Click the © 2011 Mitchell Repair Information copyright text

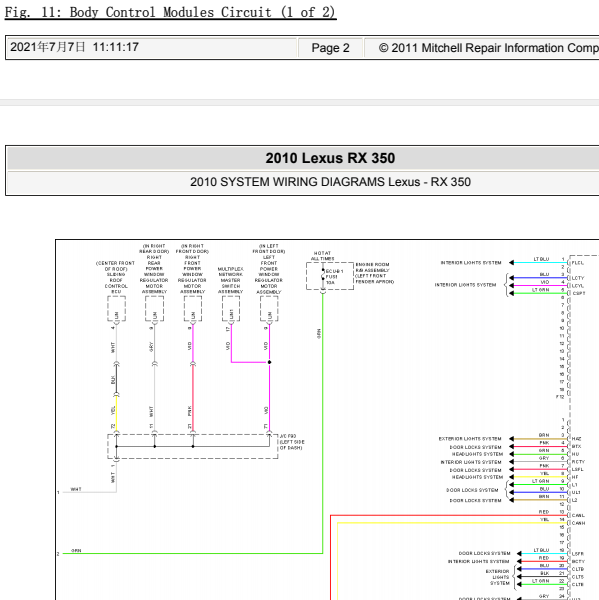pyautogui.click(x=489, y=48)
